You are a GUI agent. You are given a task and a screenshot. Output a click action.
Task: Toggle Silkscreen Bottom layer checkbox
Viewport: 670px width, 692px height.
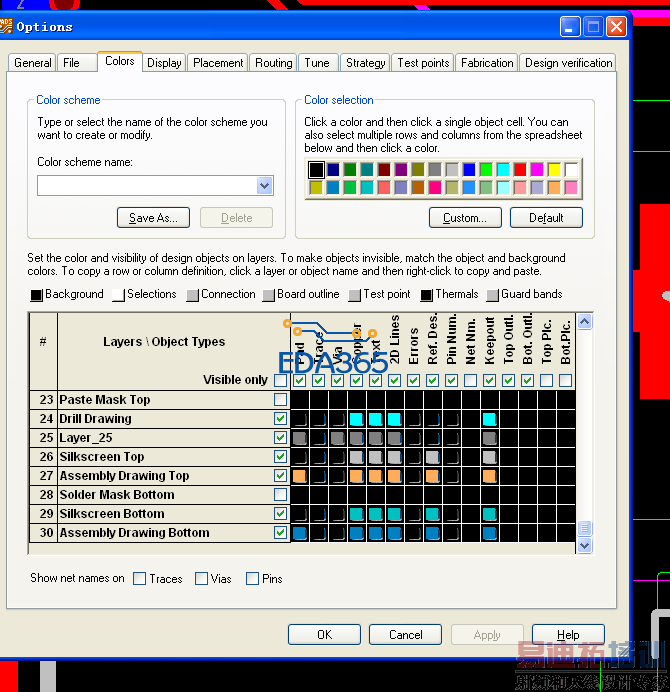click(280, 513)
